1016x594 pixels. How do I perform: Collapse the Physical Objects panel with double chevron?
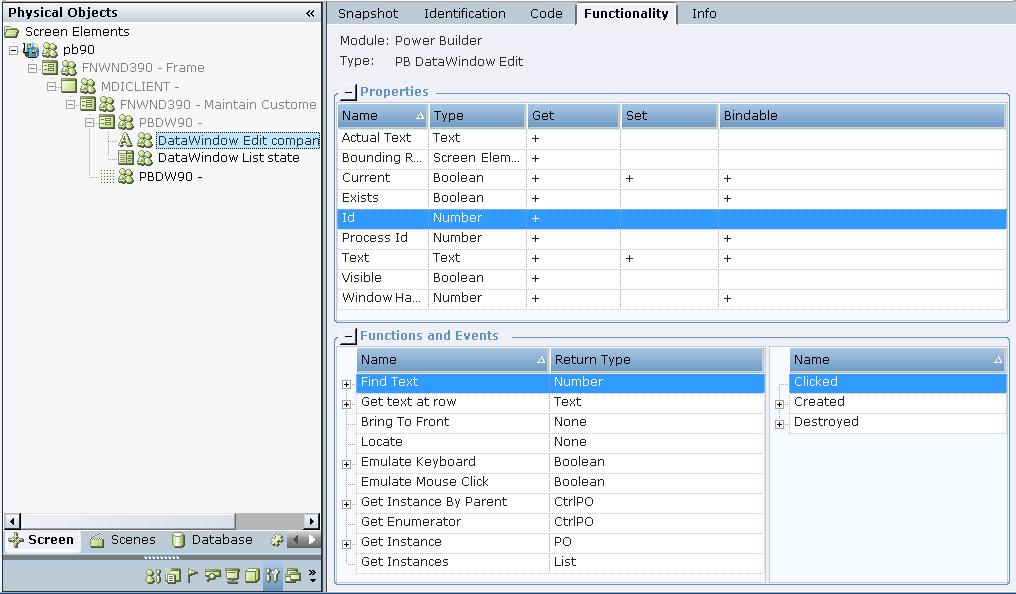click(310, 13)
